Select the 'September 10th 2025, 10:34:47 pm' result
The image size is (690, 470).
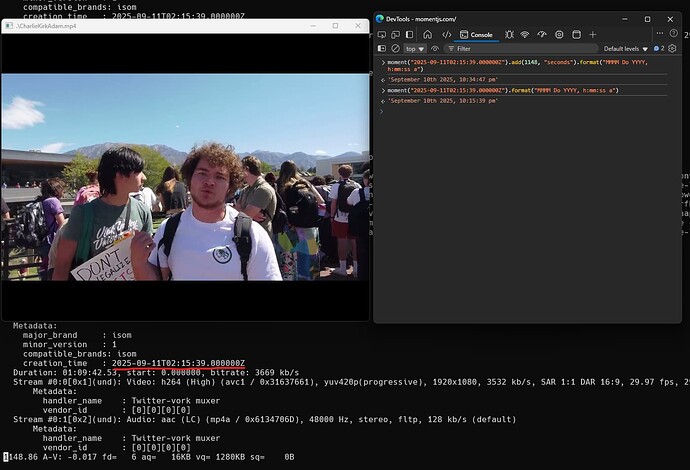click(442, 80)
